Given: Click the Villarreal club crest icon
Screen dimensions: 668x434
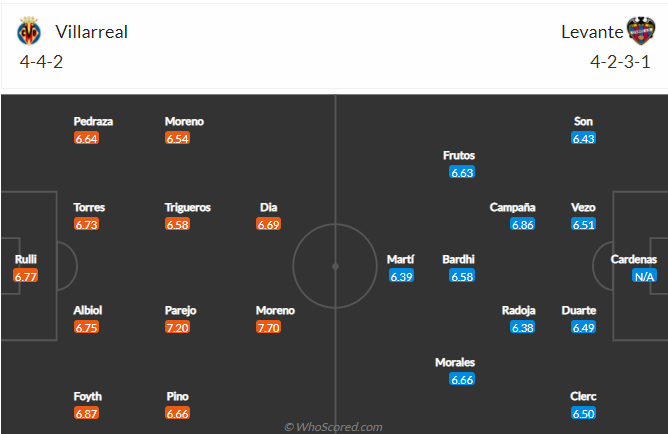Looking at the screenshot, I should [29, 31].
